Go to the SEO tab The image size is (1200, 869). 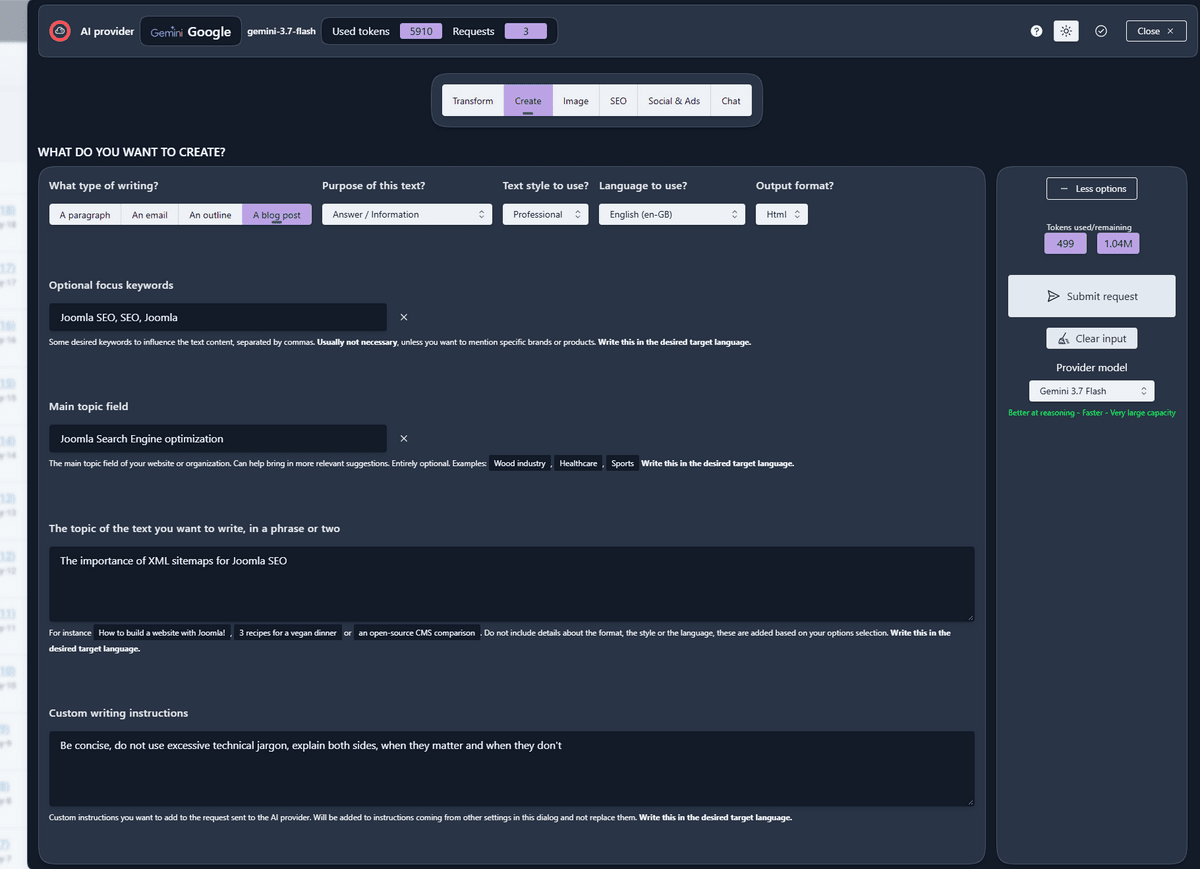tap(619, 101)
